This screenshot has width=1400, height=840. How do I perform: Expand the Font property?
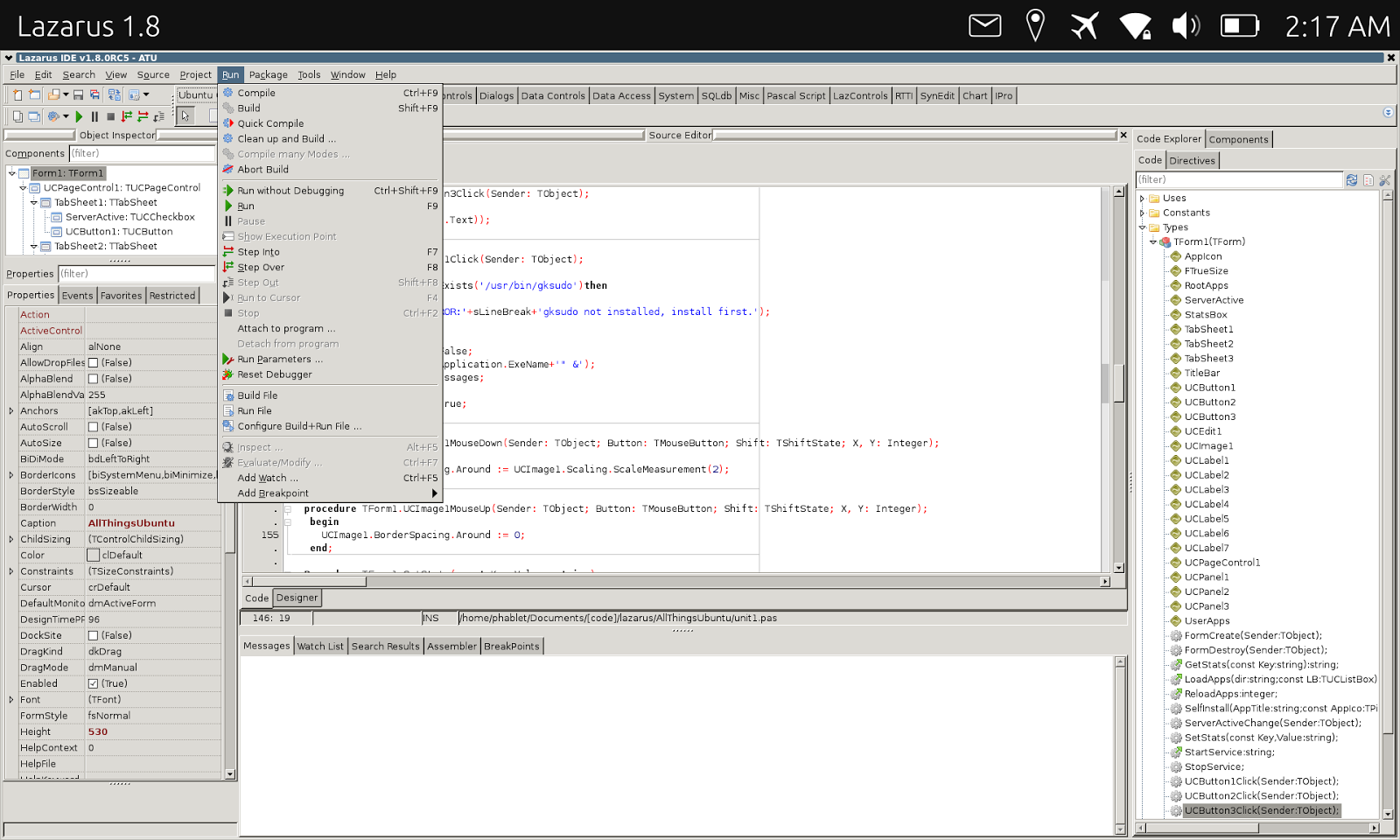pos(11,700)
